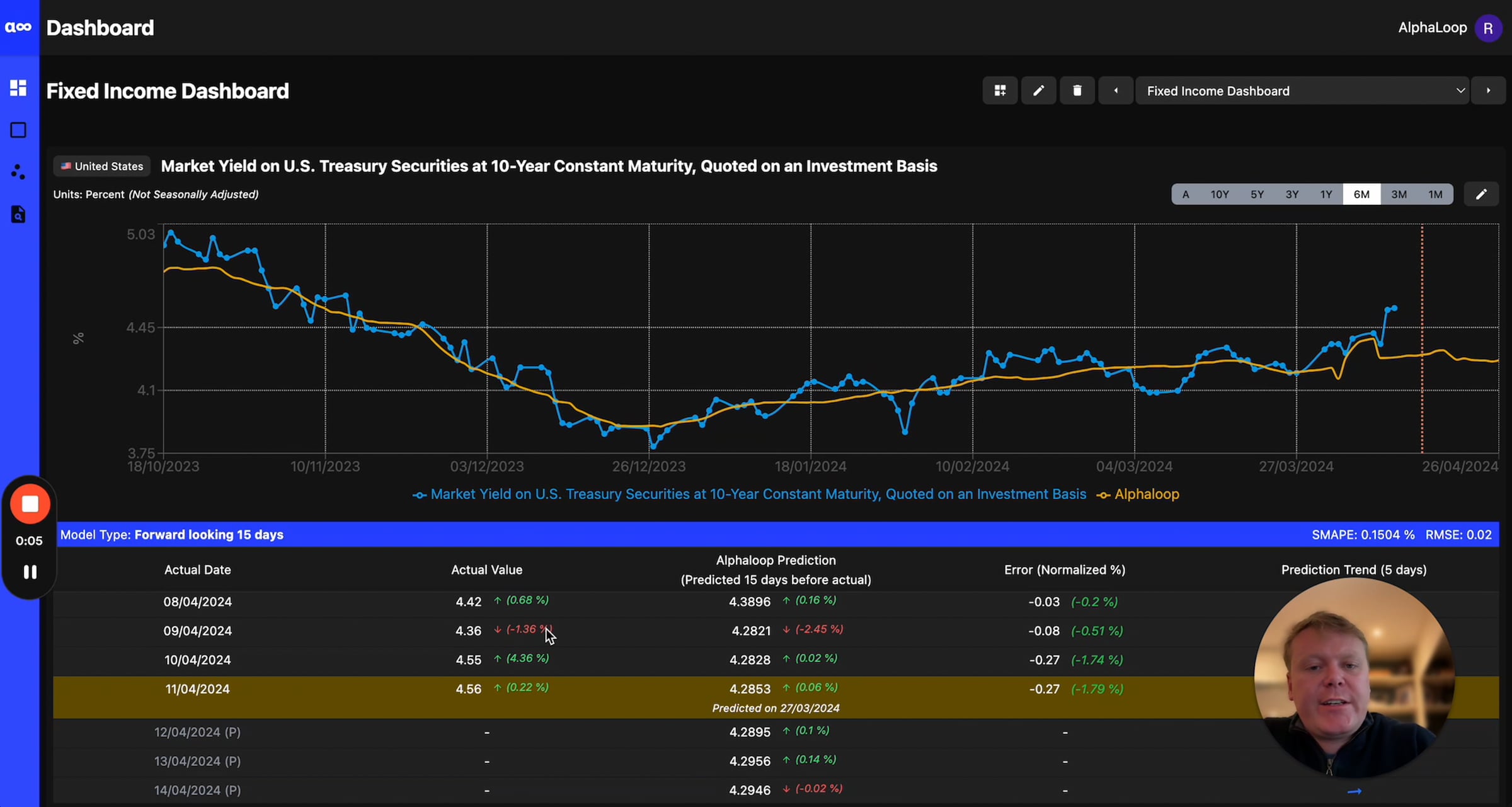Click actual value 4.55

tap(468, 660)
